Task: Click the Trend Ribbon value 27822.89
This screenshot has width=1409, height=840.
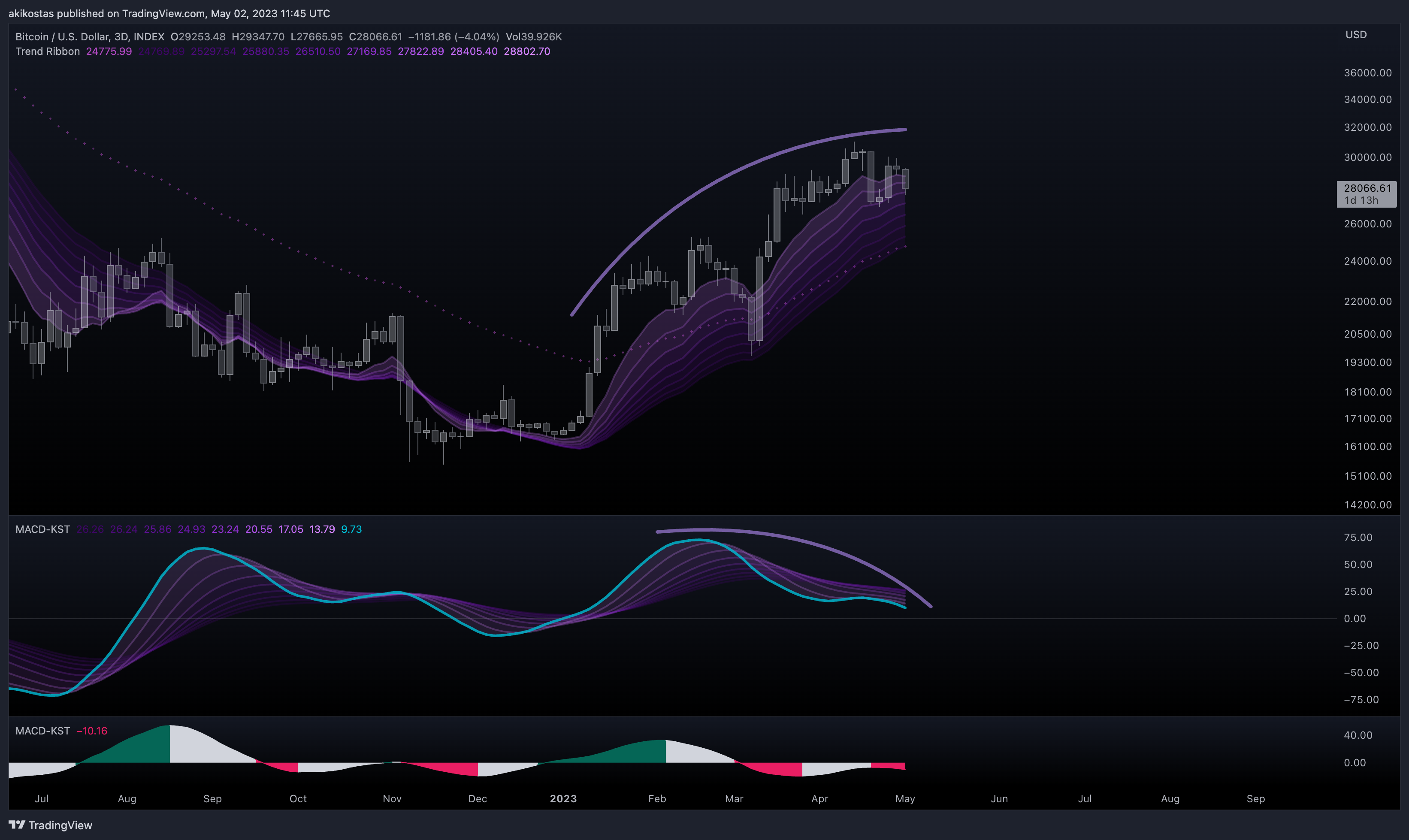Action: click(420, 51)
